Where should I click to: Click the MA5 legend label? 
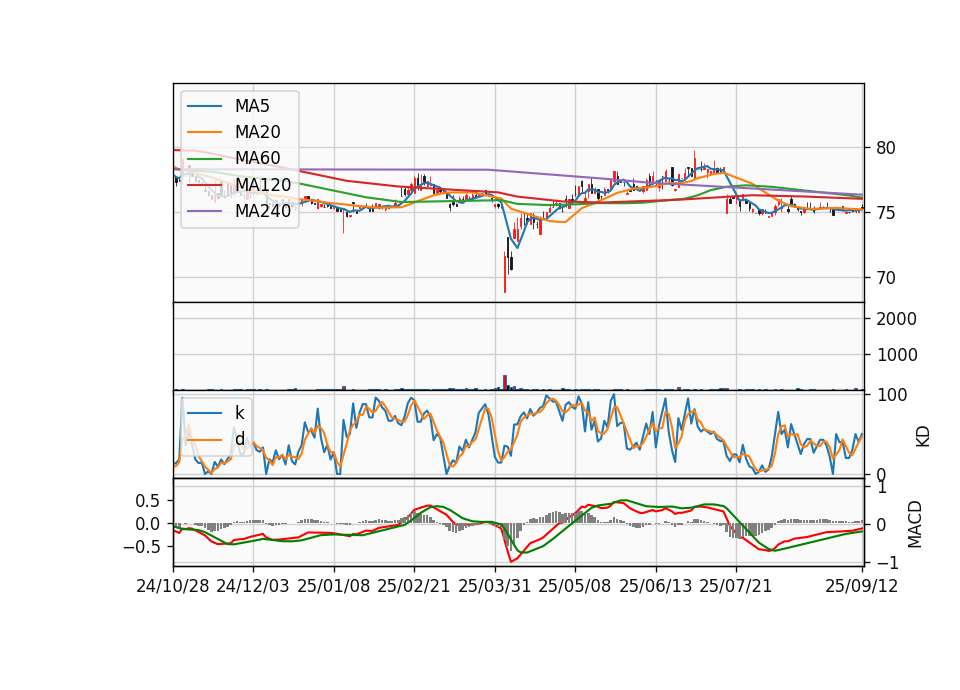[252, 106]
